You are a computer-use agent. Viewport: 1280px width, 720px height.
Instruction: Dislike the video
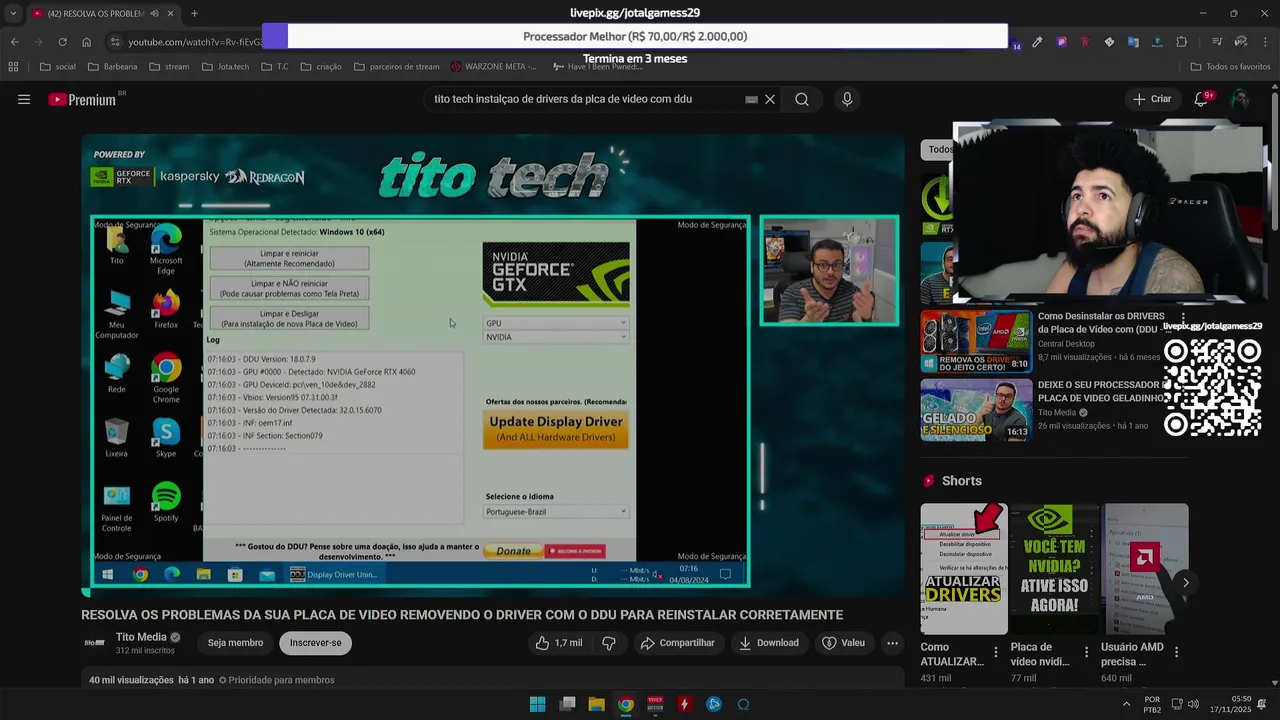coord(609,643)
